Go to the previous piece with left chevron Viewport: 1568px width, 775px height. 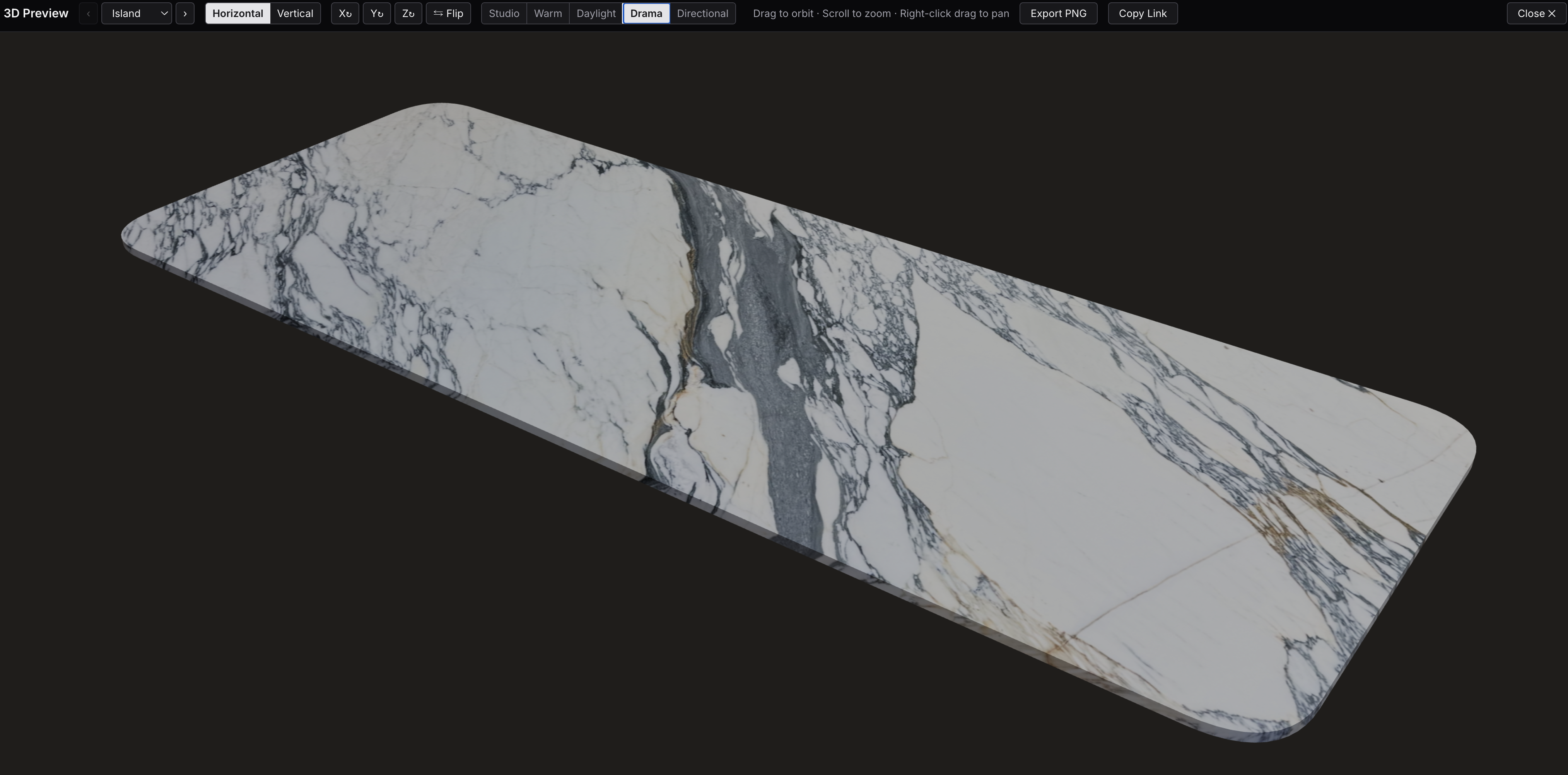click(x=88, y=14)
